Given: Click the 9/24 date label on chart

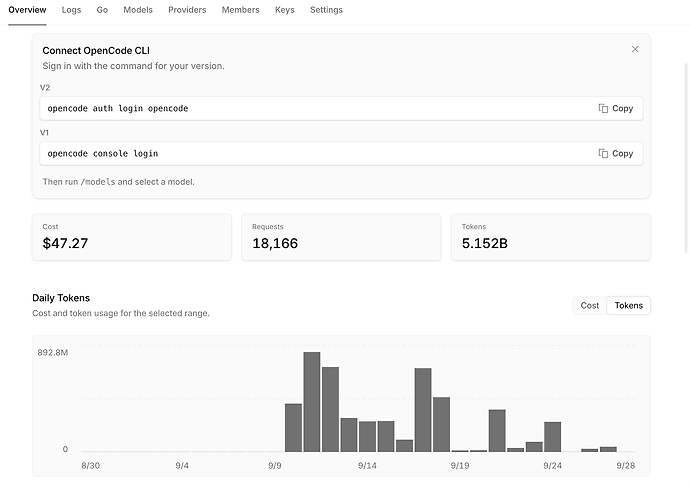Looking at the screenshot, I should [552, 466].
